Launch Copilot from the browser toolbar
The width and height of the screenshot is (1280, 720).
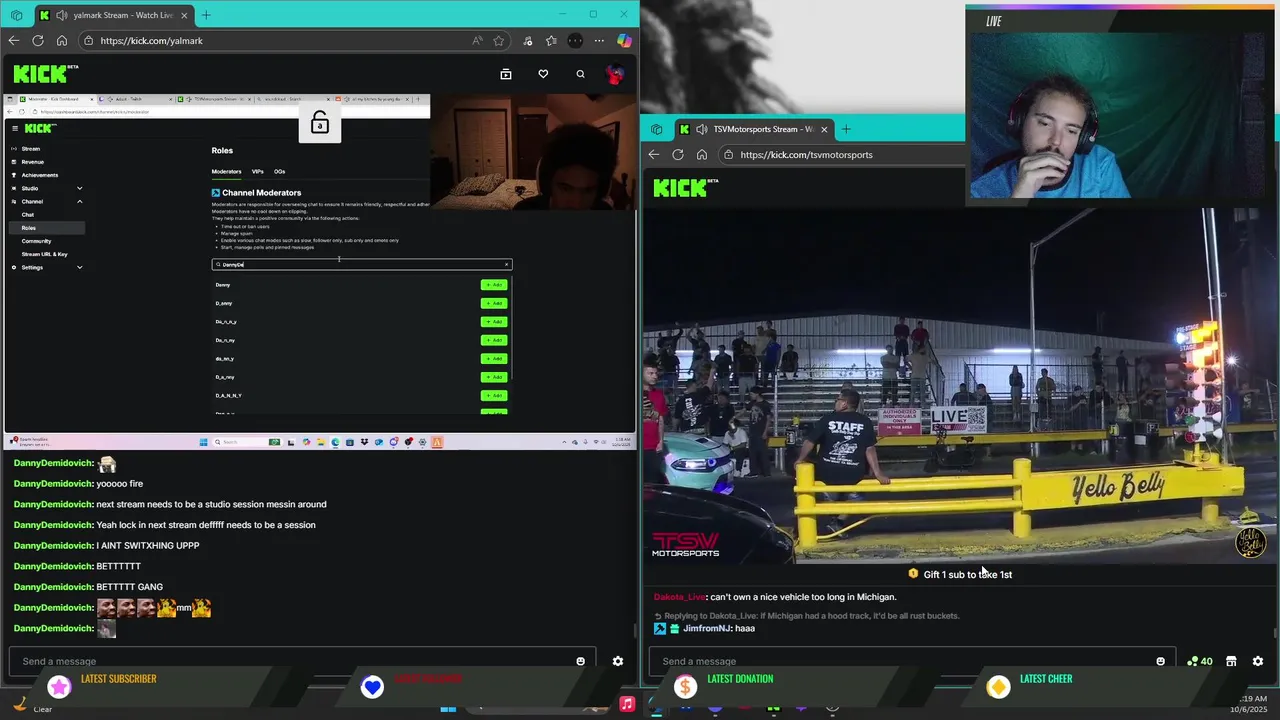[624, 41]
